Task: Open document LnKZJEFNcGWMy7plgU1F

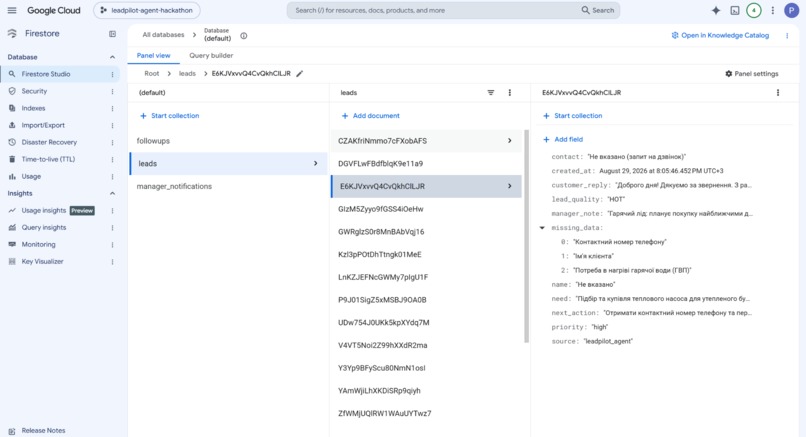Action: pos(426,277)
